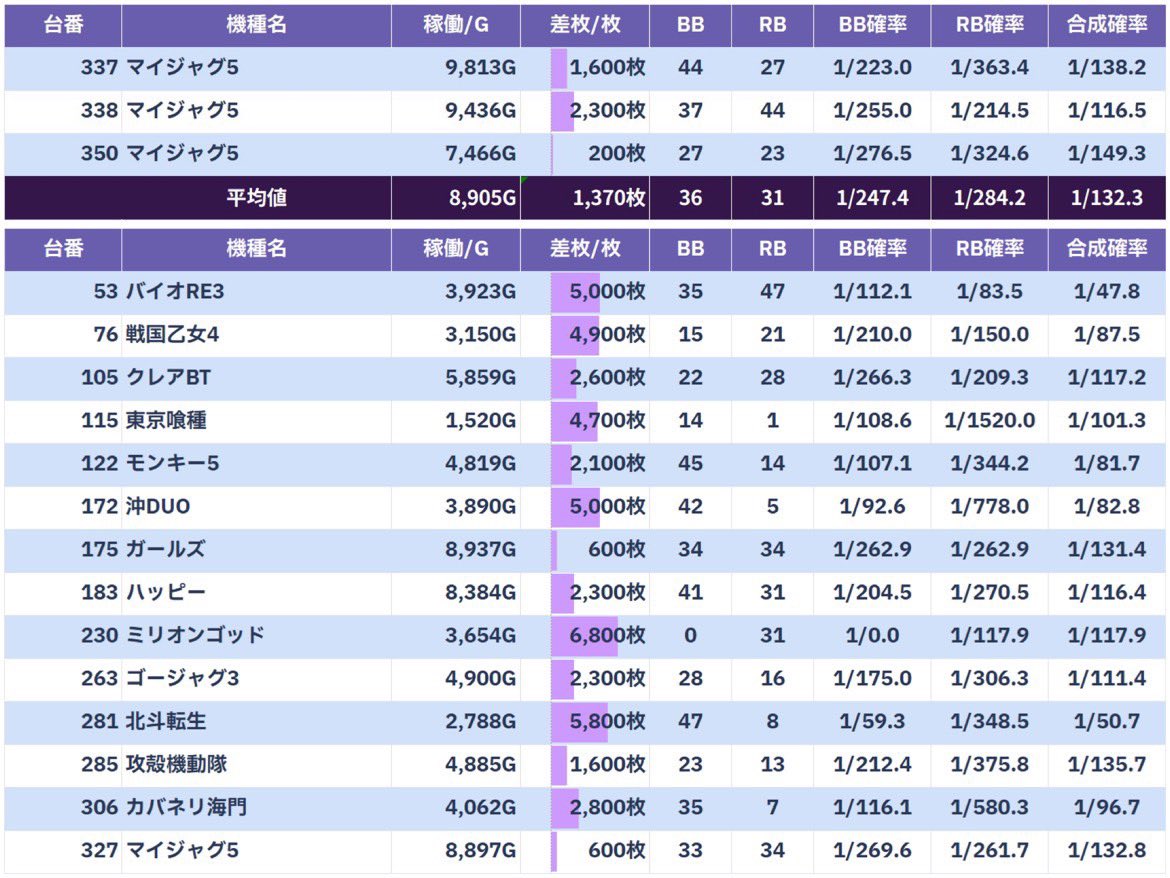Screen dimensions: 1170x878
Task: Select machine バイオRE3
Action: pos(175,292)
